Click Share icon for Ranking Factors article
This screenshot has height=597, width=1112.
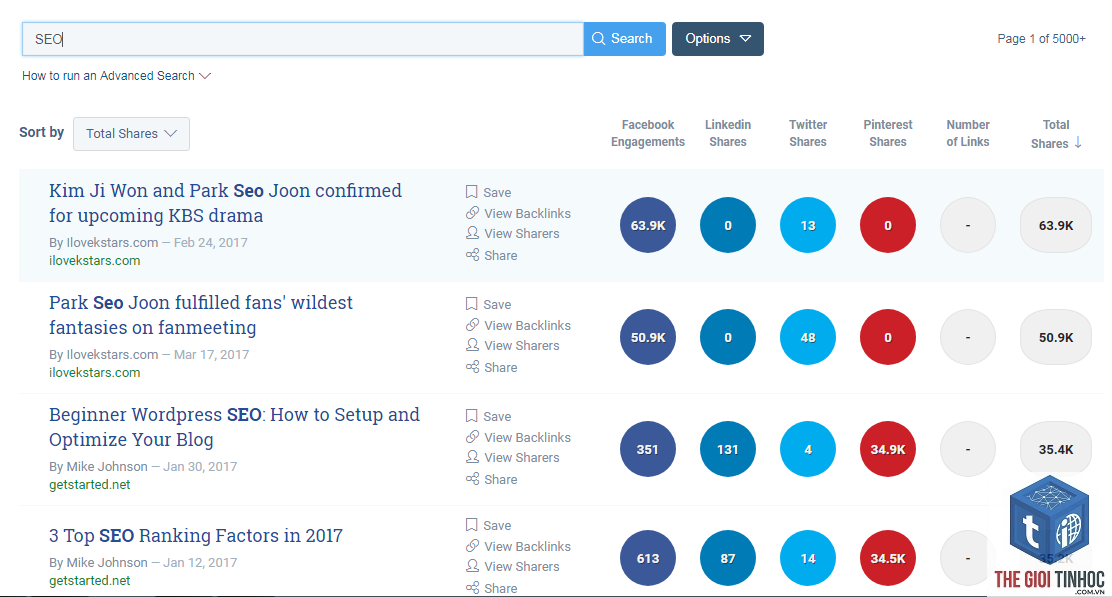(x=472, y=588)
